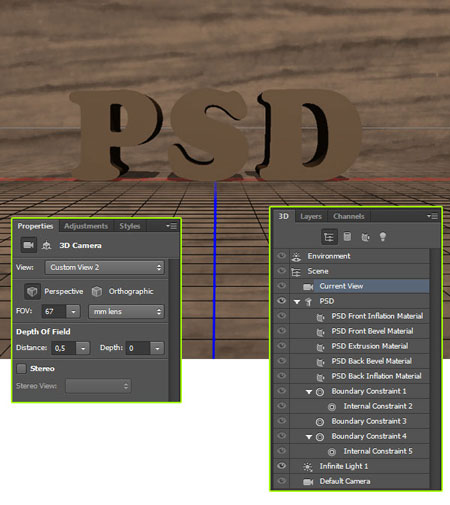
Task: Hide the PSD mesh with eye icon
Action: (281, 301)
